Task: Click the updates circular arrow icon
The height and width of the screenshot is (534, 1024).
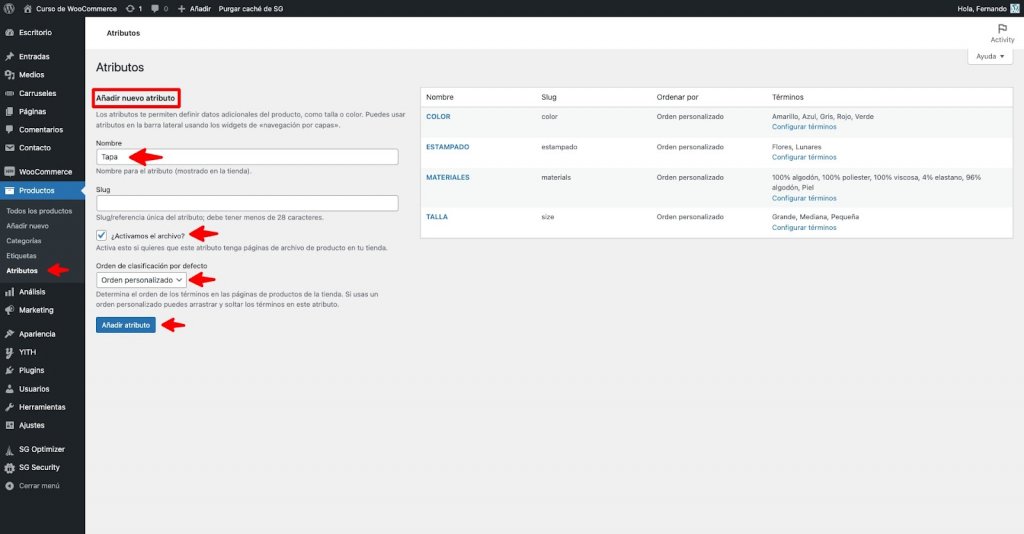Action: [x=130, y=8]
